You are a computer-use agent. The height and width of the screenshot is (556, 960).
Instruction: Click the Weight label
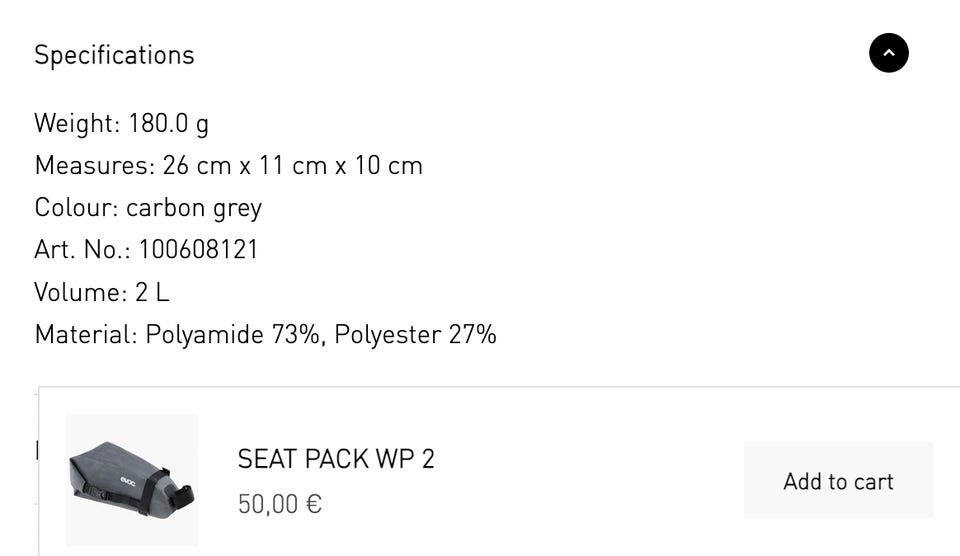click(x=76, y=123)
